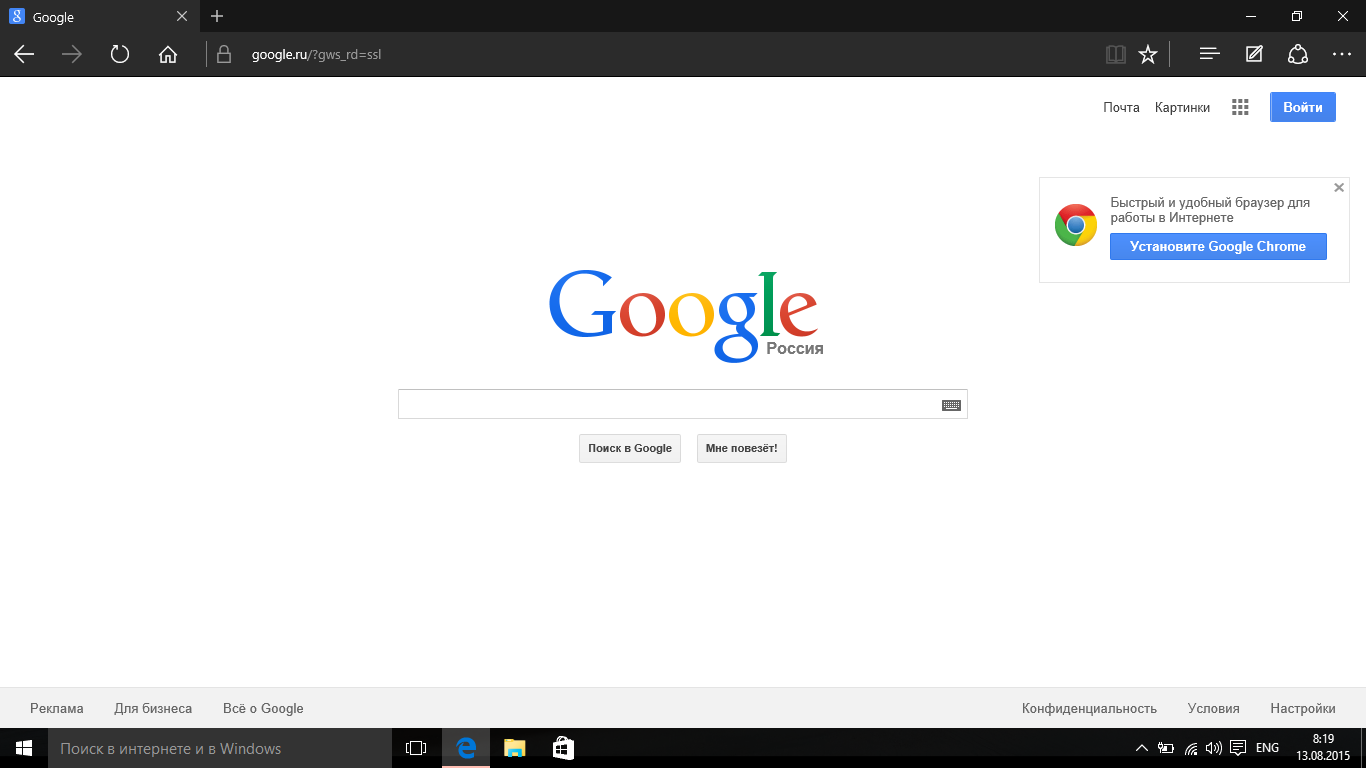Click the Windows taskbar search field
This screenshot has height=768, width=1366.
(220, 748)
